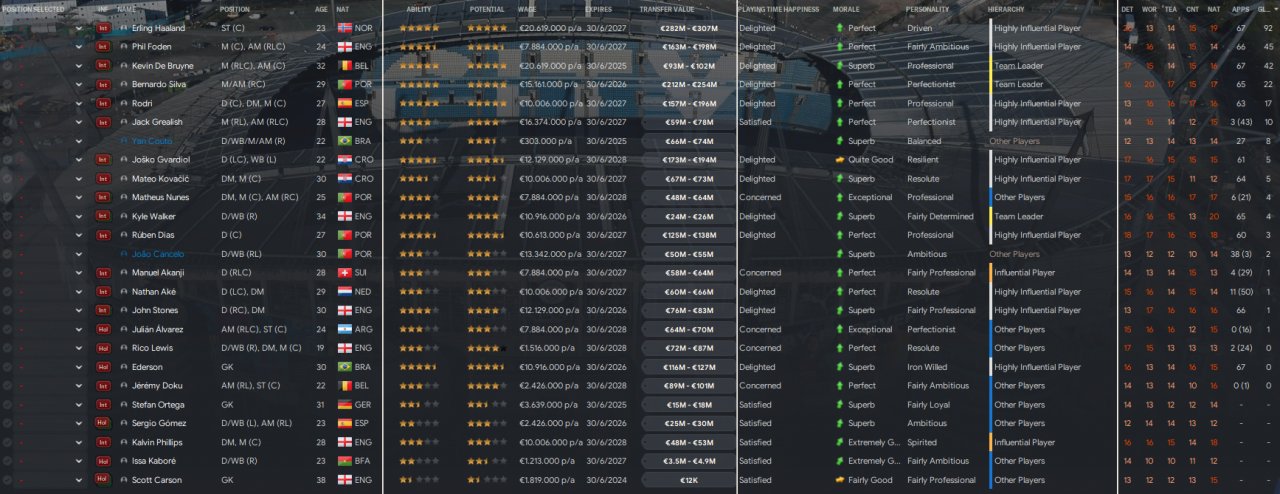Click the €3.5M - €4.9M transfer value button
The width and height of the screenshot is (1280, 494).
687,461
